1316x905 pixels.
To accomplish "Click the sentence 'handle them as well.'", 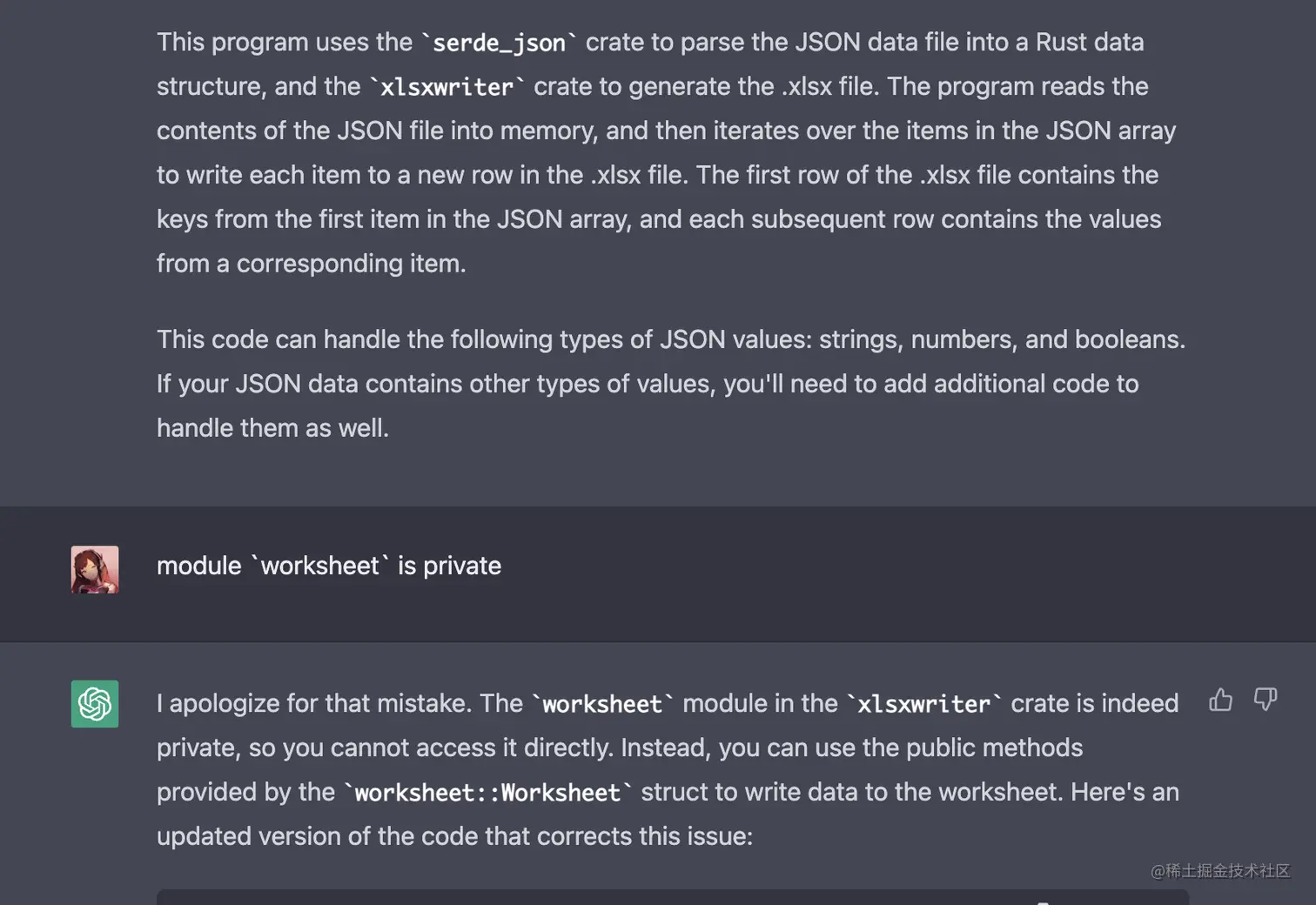I will tap(272, 428).
